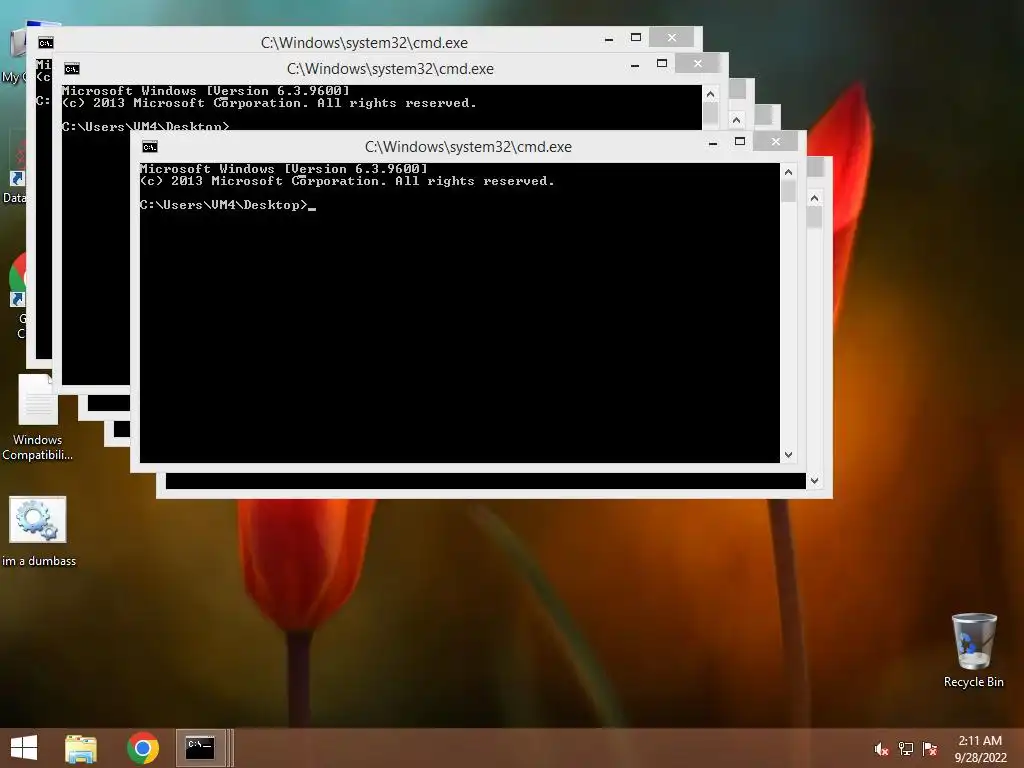1024x768 pixels.
Task: Open system menu icon of rearmost cmd.exe window
Action: point(46,43)
